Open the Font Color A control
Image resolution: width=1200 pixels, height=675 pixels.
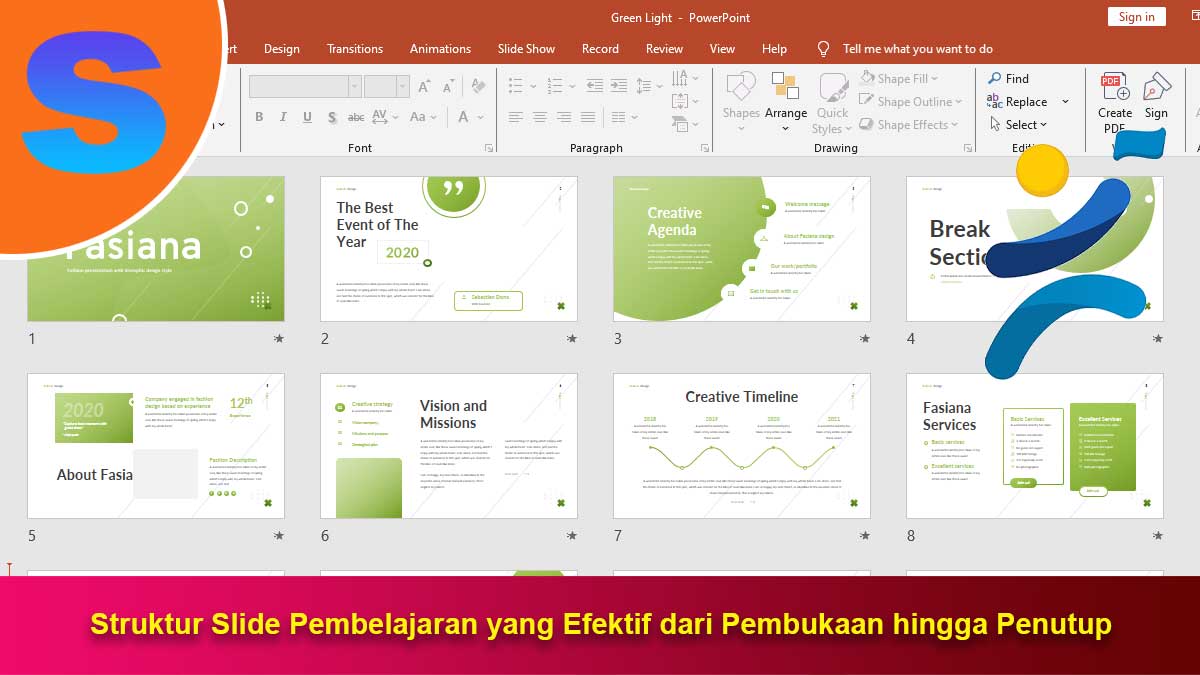tap(469, 117)
